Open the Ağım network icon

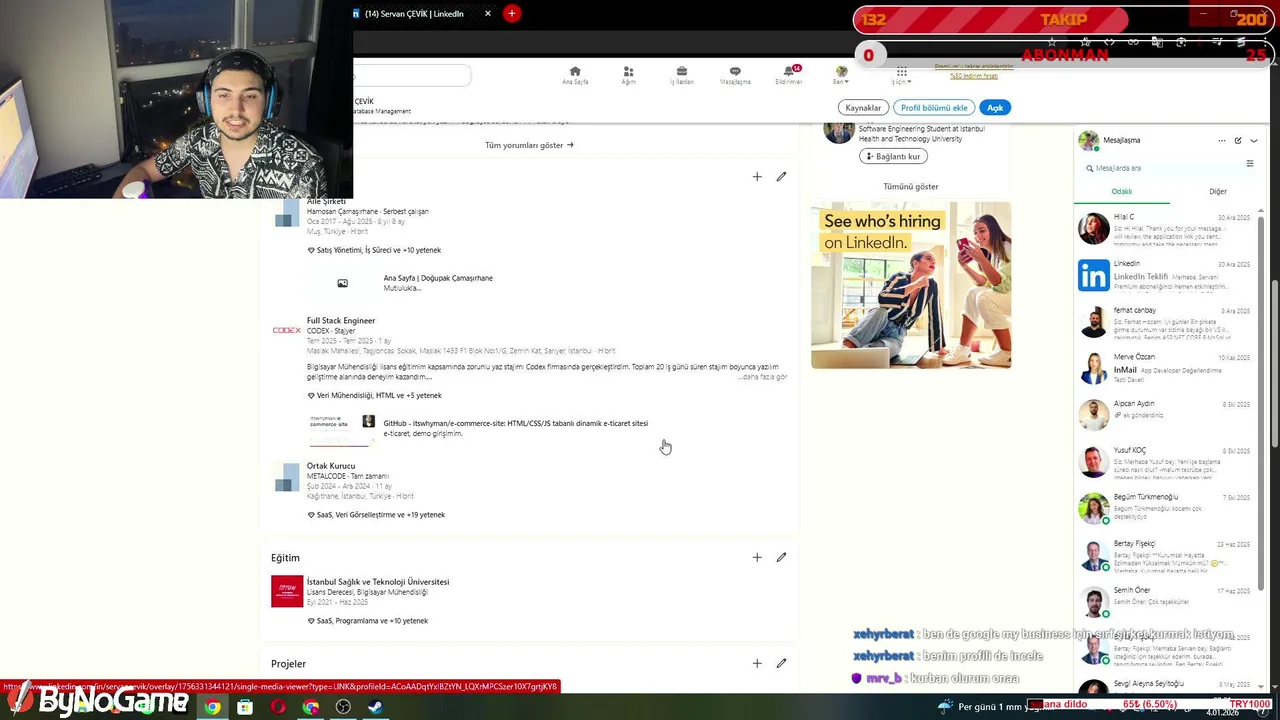628,75
